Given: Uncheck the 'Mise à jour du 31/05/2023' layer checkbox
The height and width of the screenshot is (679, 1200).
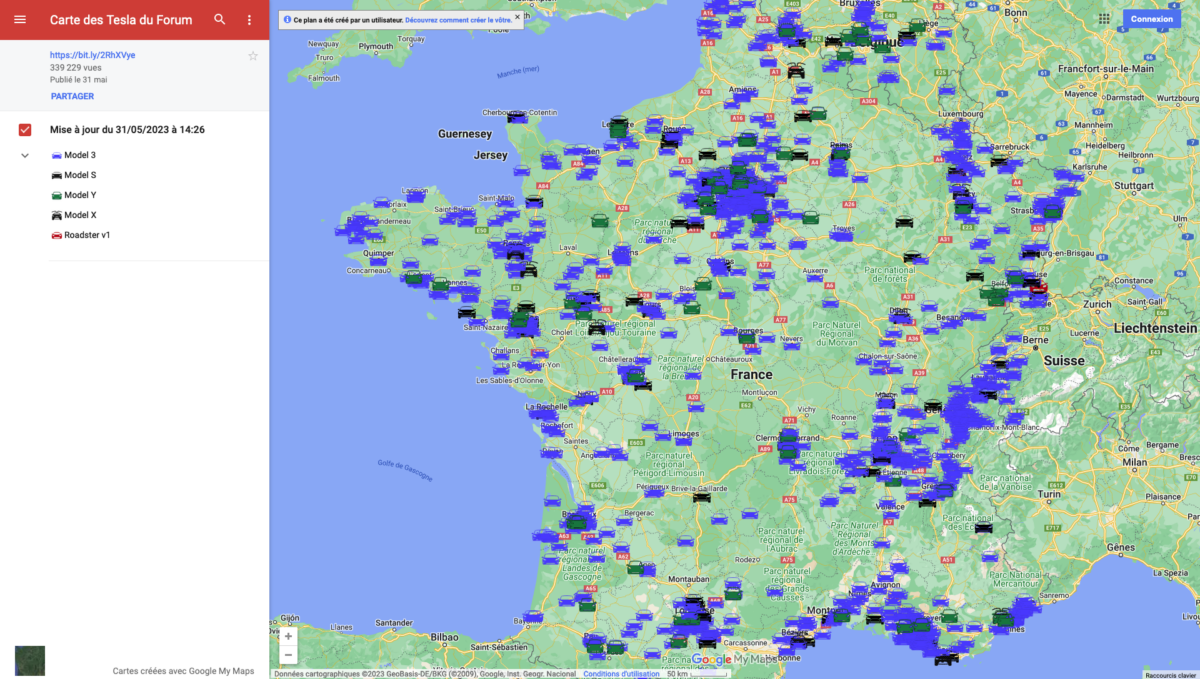Looking at the screenshot, I should click(25, 130).
